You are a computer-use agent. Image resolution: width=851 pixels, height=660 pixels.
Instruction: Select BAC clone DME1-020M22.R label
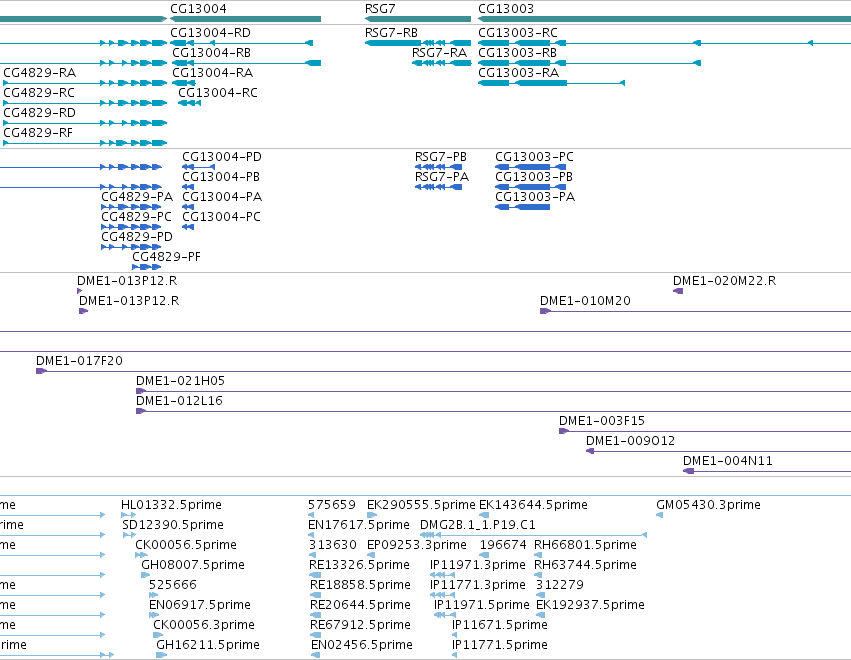725,281
